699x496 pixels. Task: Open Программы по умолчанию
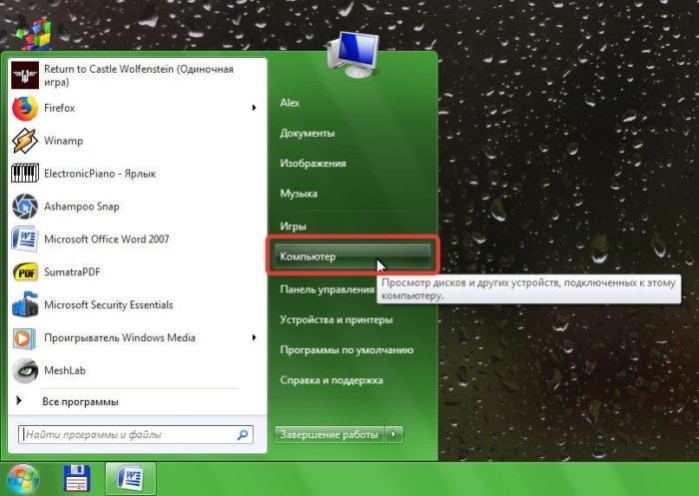(x=347, y=350)
